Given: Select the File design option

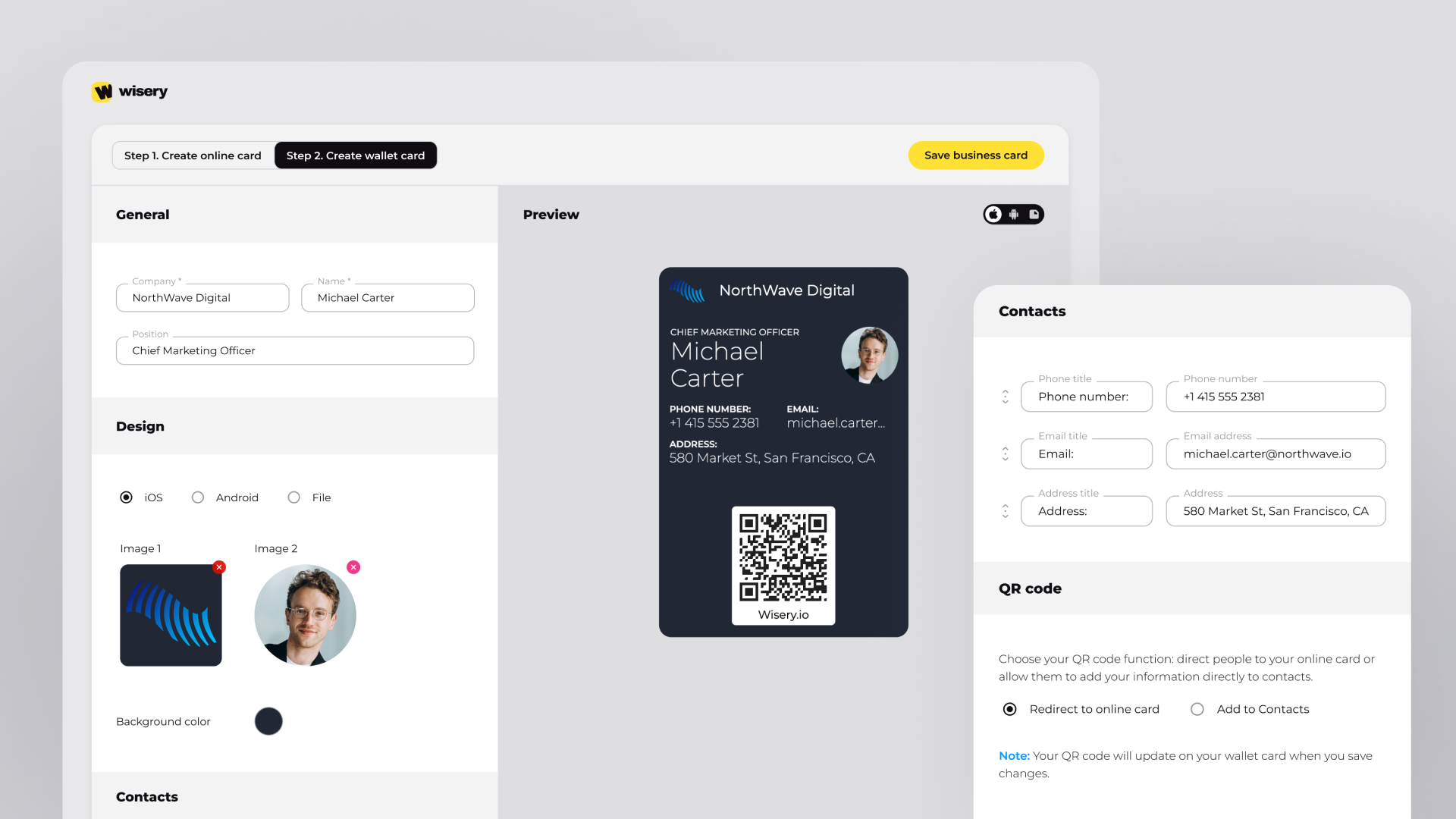Looking at the screenshot, I should pos(293,497).
